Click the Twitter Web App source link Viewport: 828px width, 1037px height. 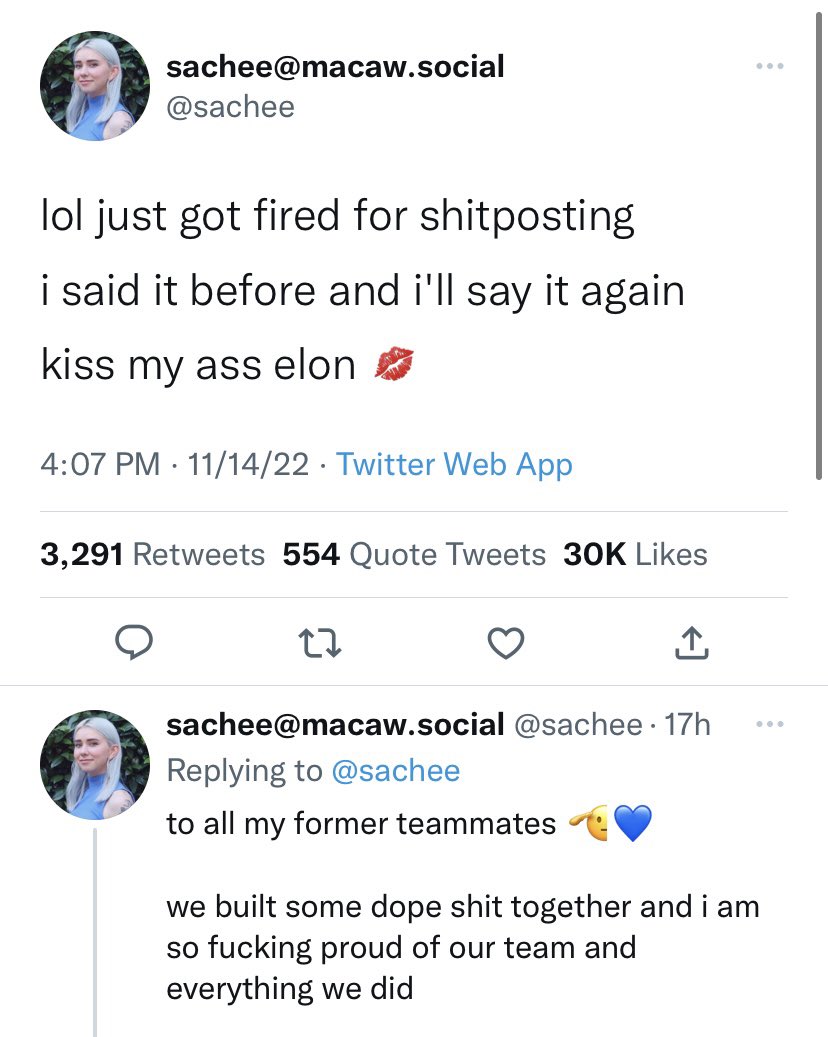point(454,464)
